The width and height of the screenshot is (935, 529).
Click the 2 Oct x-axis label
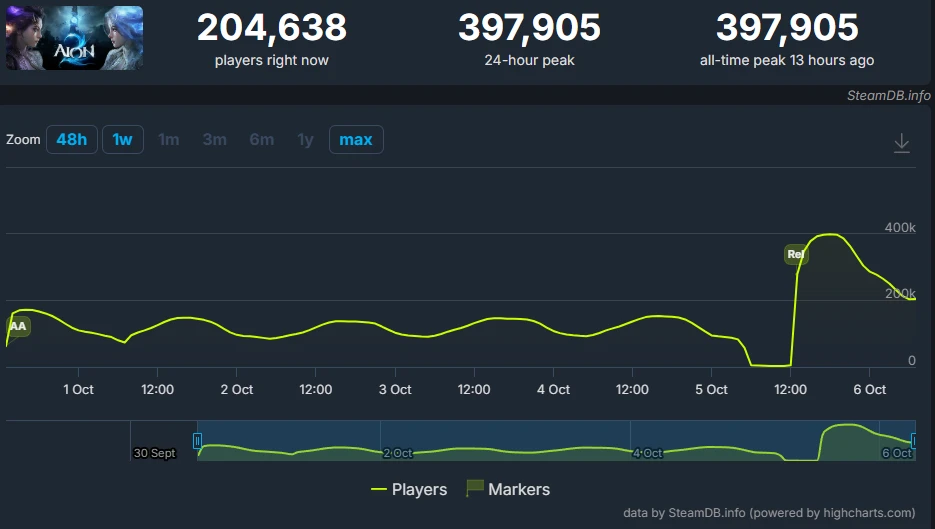pos(237,389)
